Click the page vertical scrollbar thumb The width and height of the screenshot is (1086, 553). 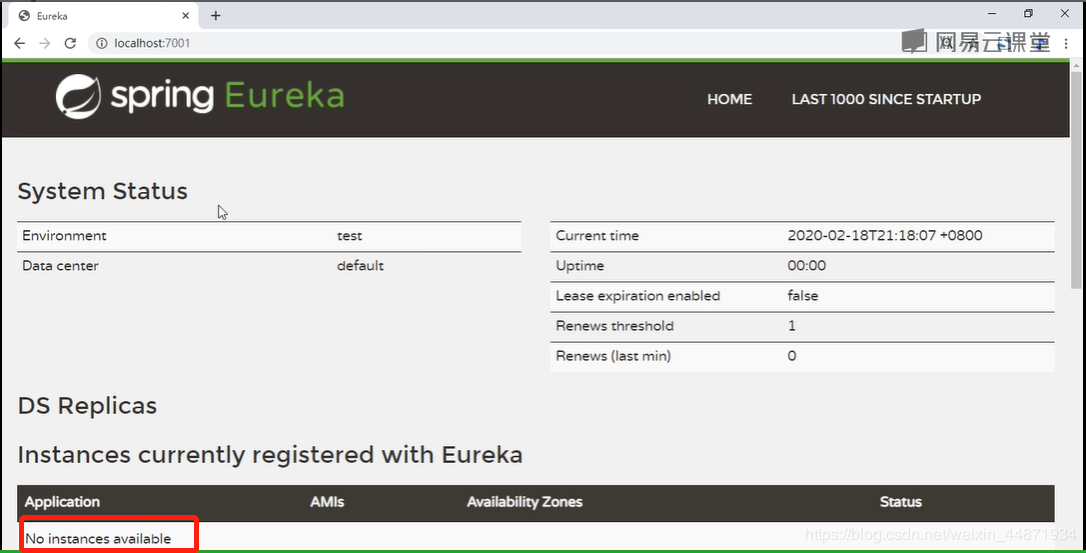point(1076,180)
